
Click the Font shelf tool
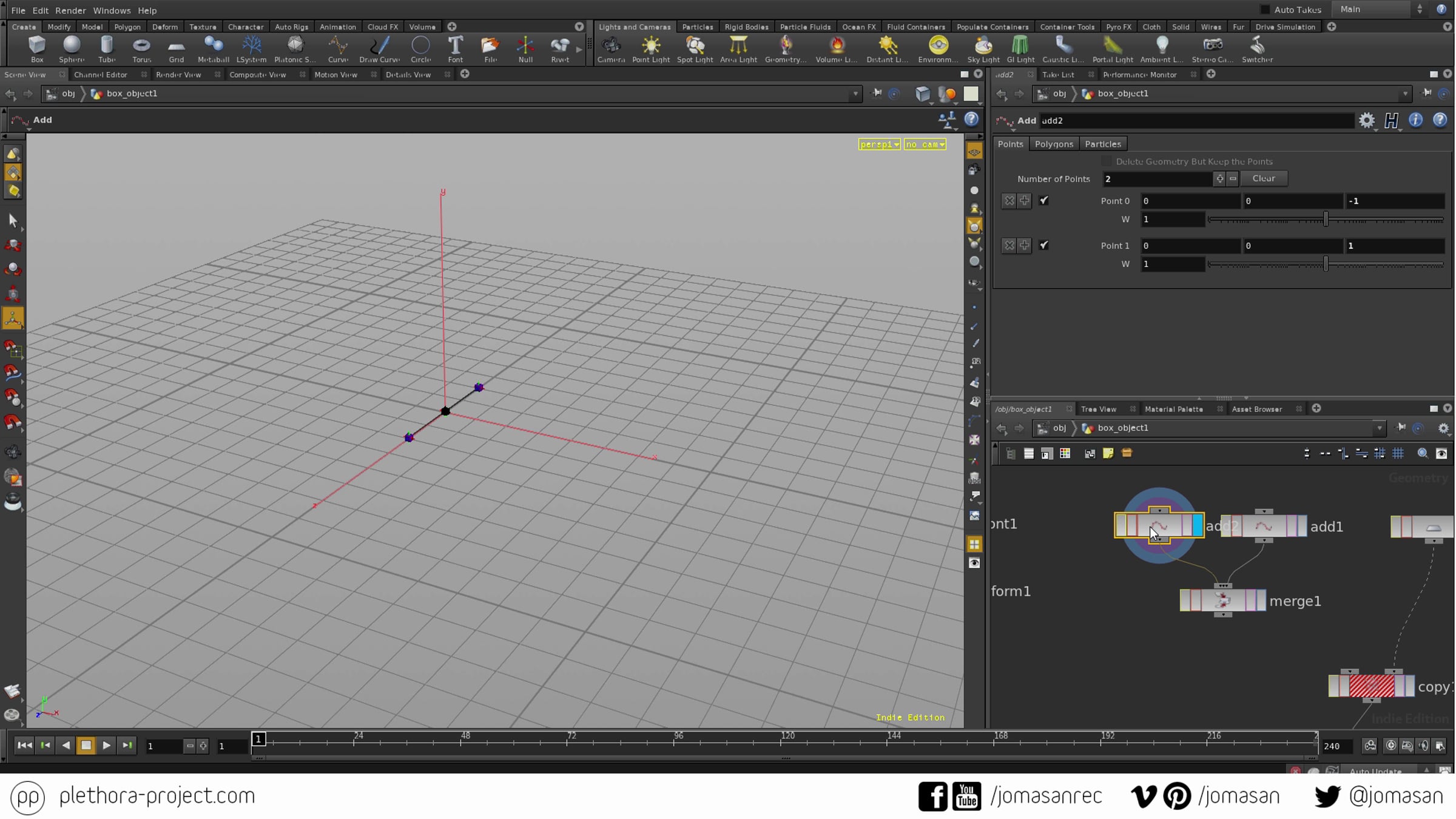coord(456,49)
